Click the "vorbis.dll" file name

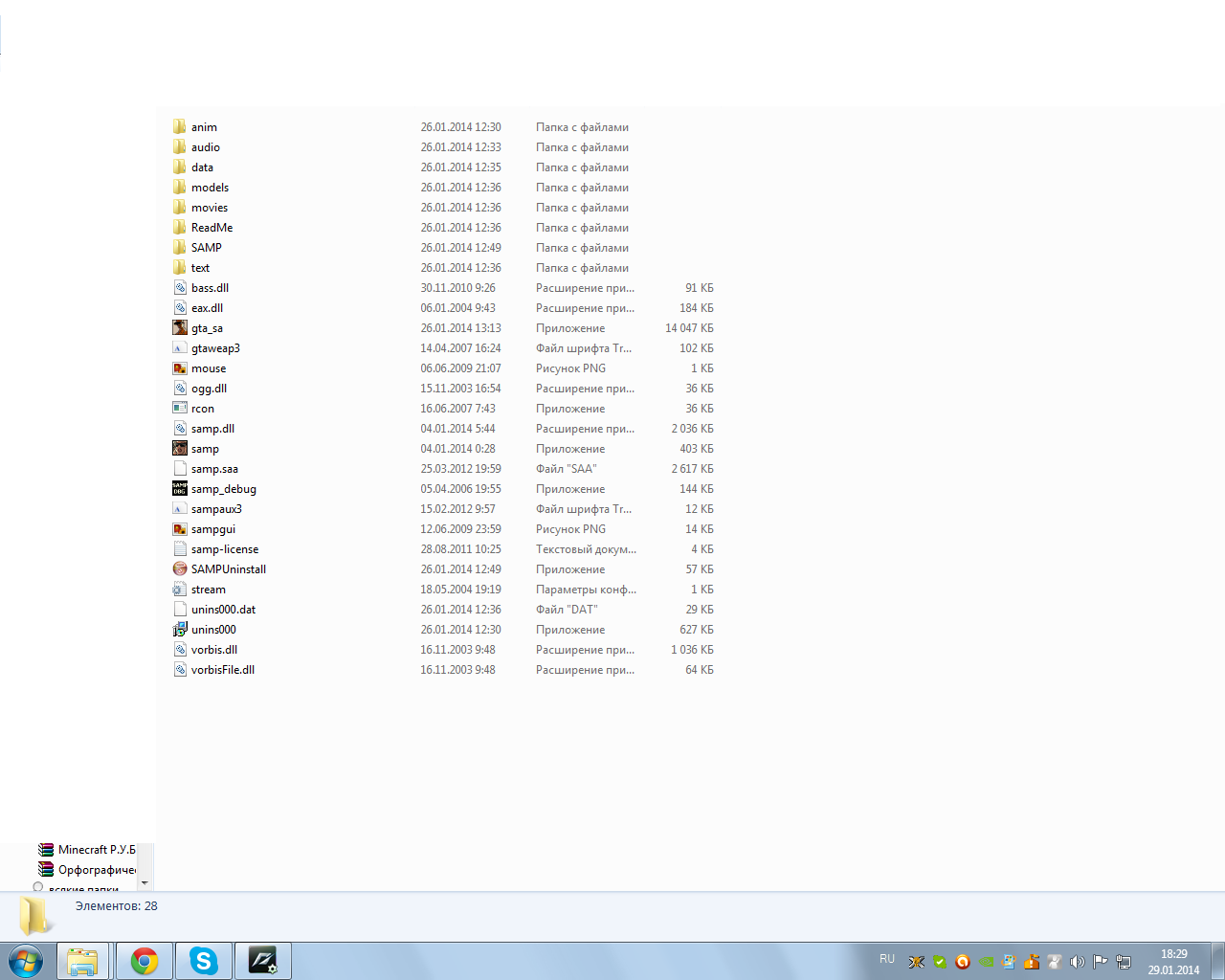pyautogui.click(x=214, y=650)
